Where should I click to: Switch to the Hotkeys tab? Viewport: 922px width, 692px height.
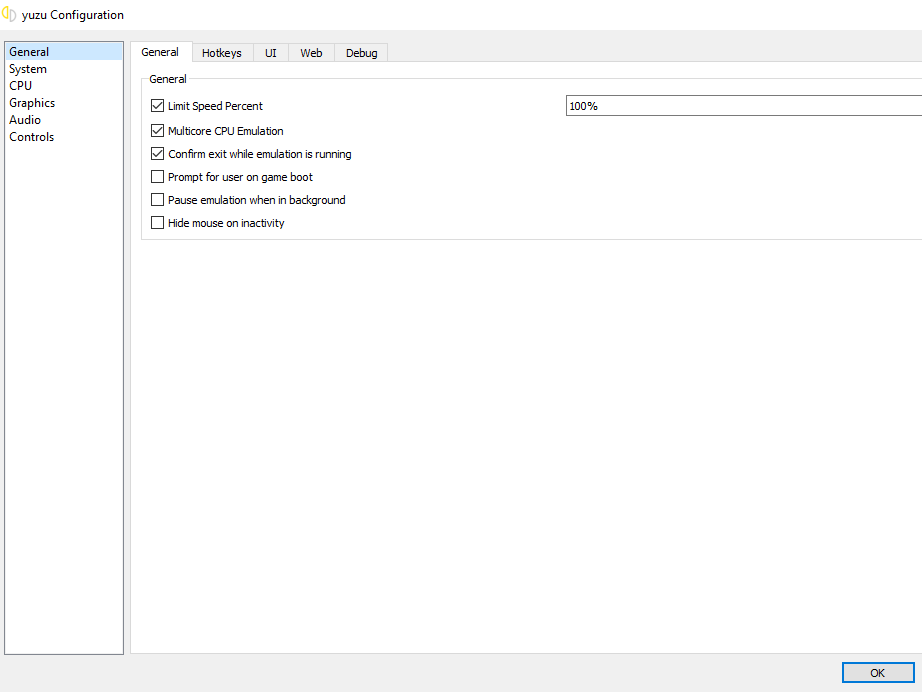pos(222,53)
